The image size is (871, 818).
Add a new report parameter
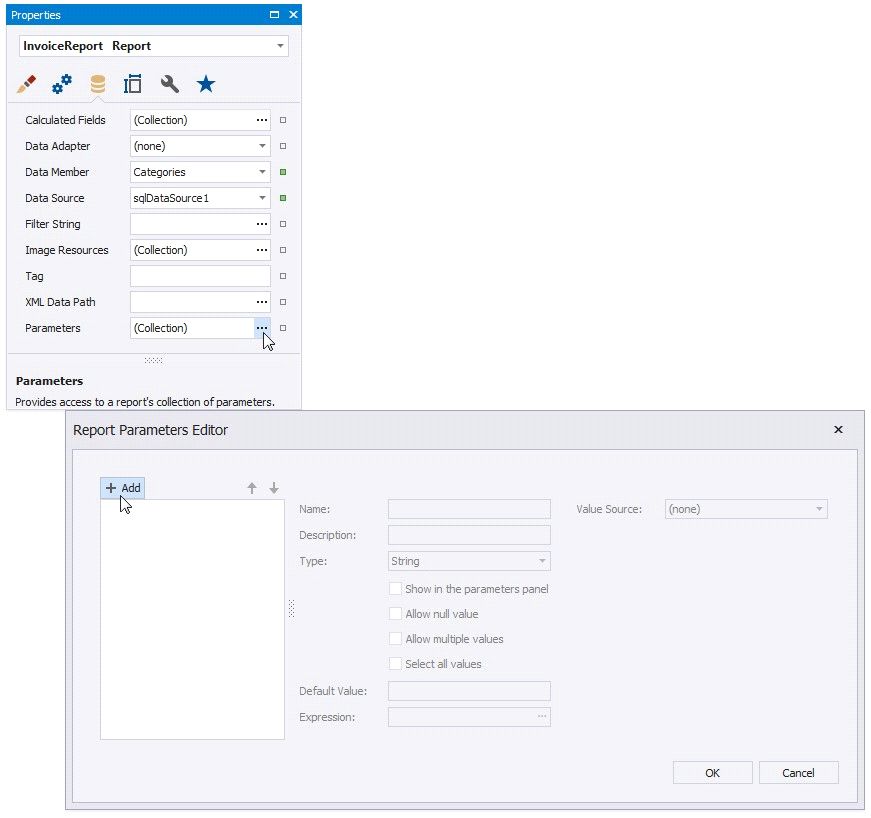tap(123, 488)
